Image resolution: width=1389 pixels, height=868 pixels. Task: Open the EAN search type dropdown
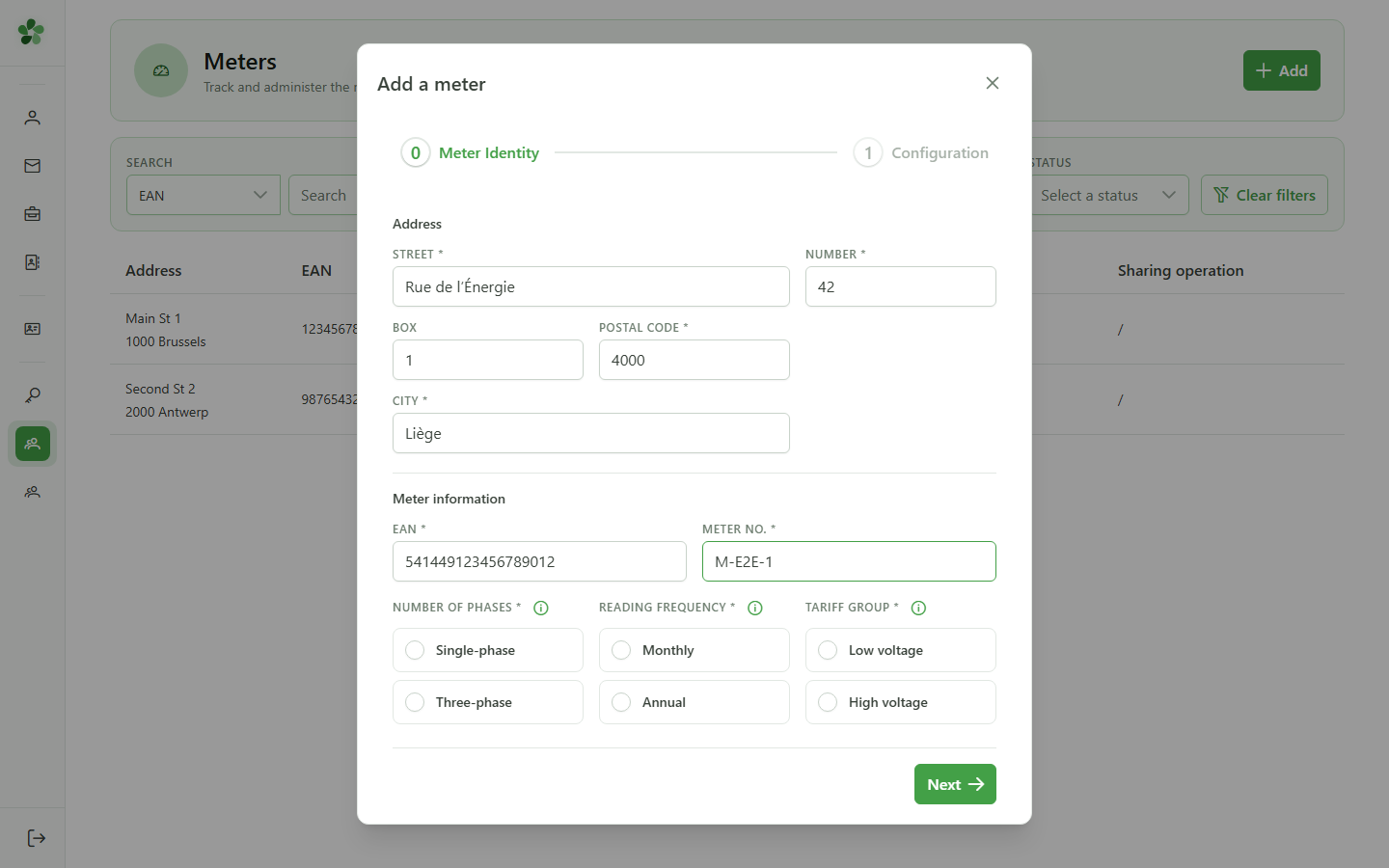pos(204,195)
